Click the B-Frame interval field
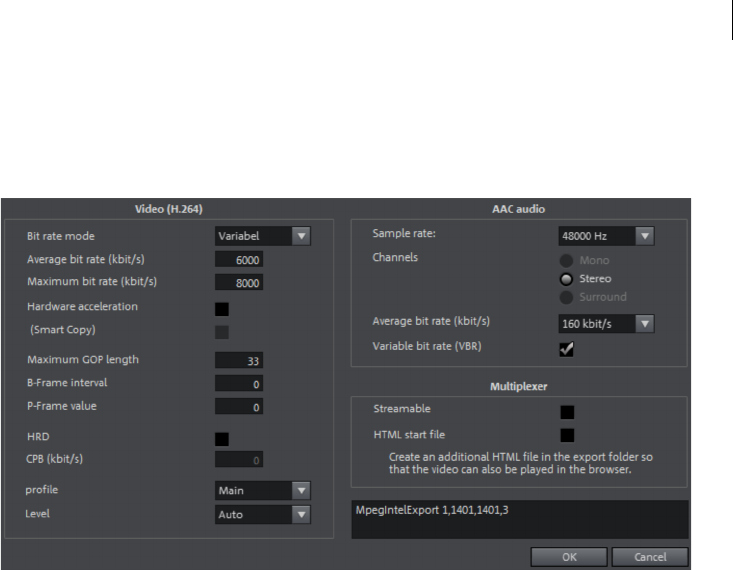 coord(239,383)
